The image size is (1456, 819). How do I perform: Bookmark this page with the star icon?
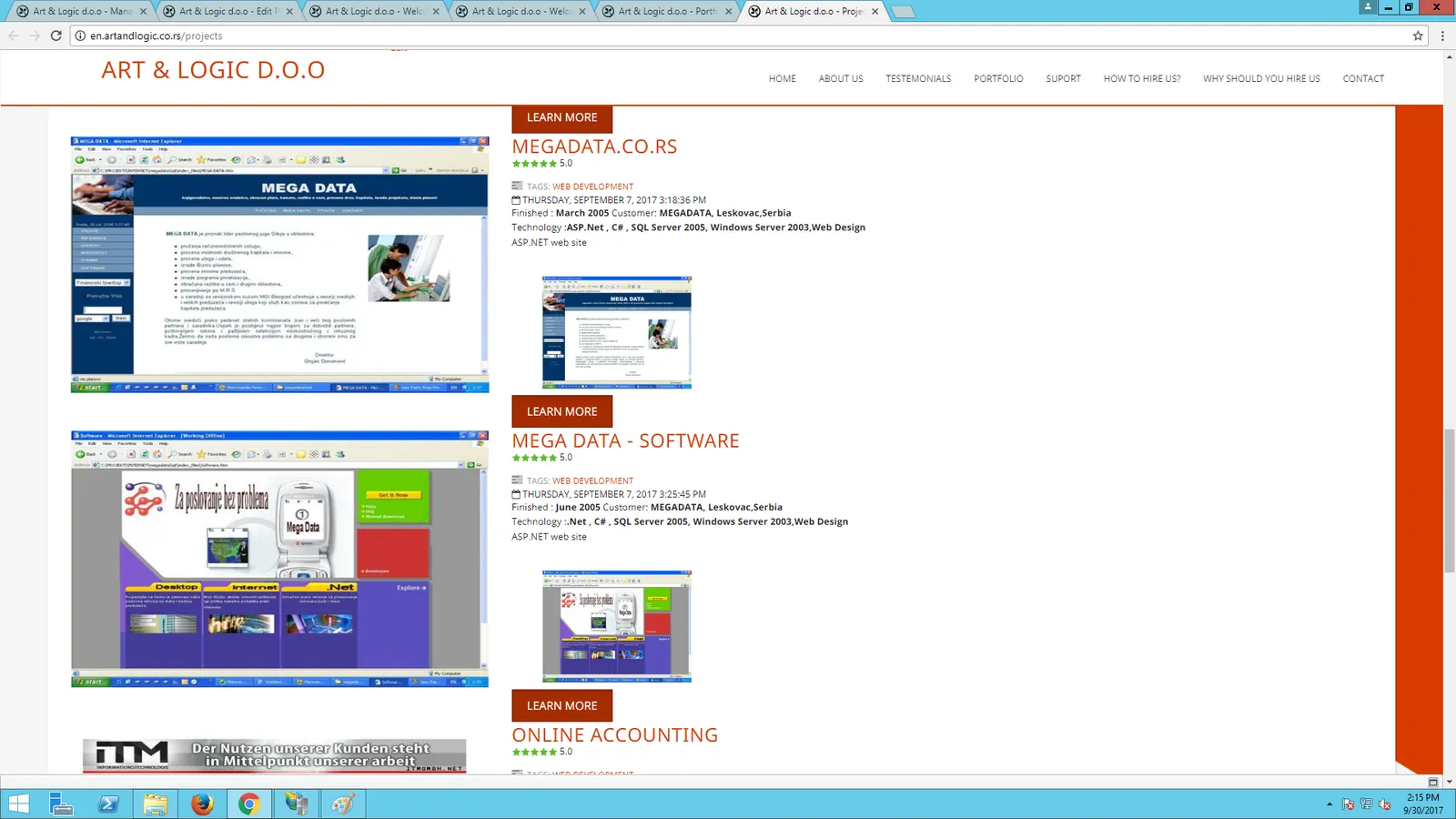(x=1418, y=35)
